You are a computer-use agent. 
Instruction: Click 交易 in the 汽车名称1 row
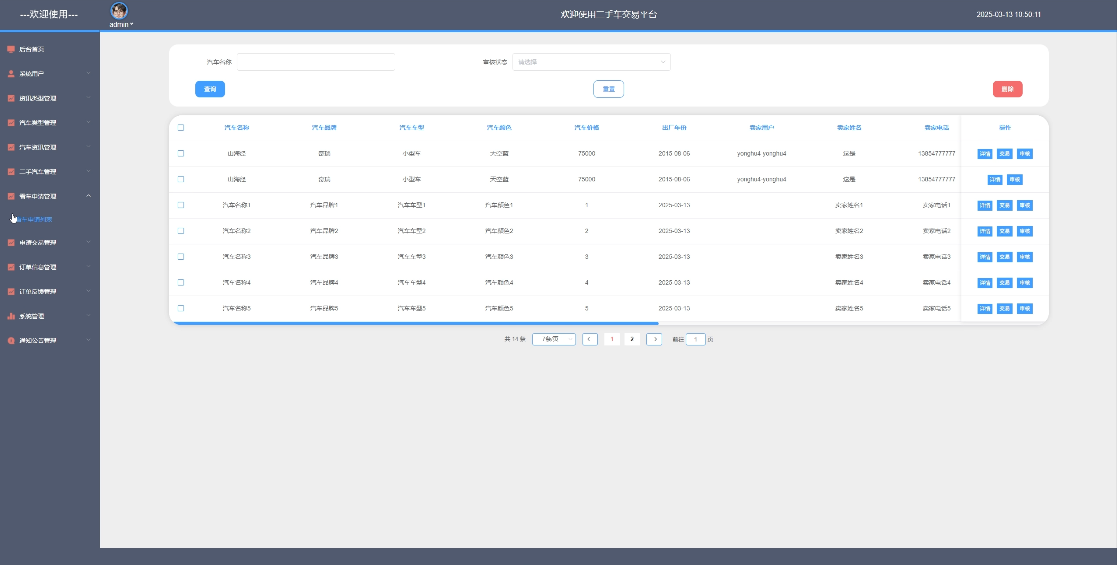pyautogui.click(x=1004, y=205)
